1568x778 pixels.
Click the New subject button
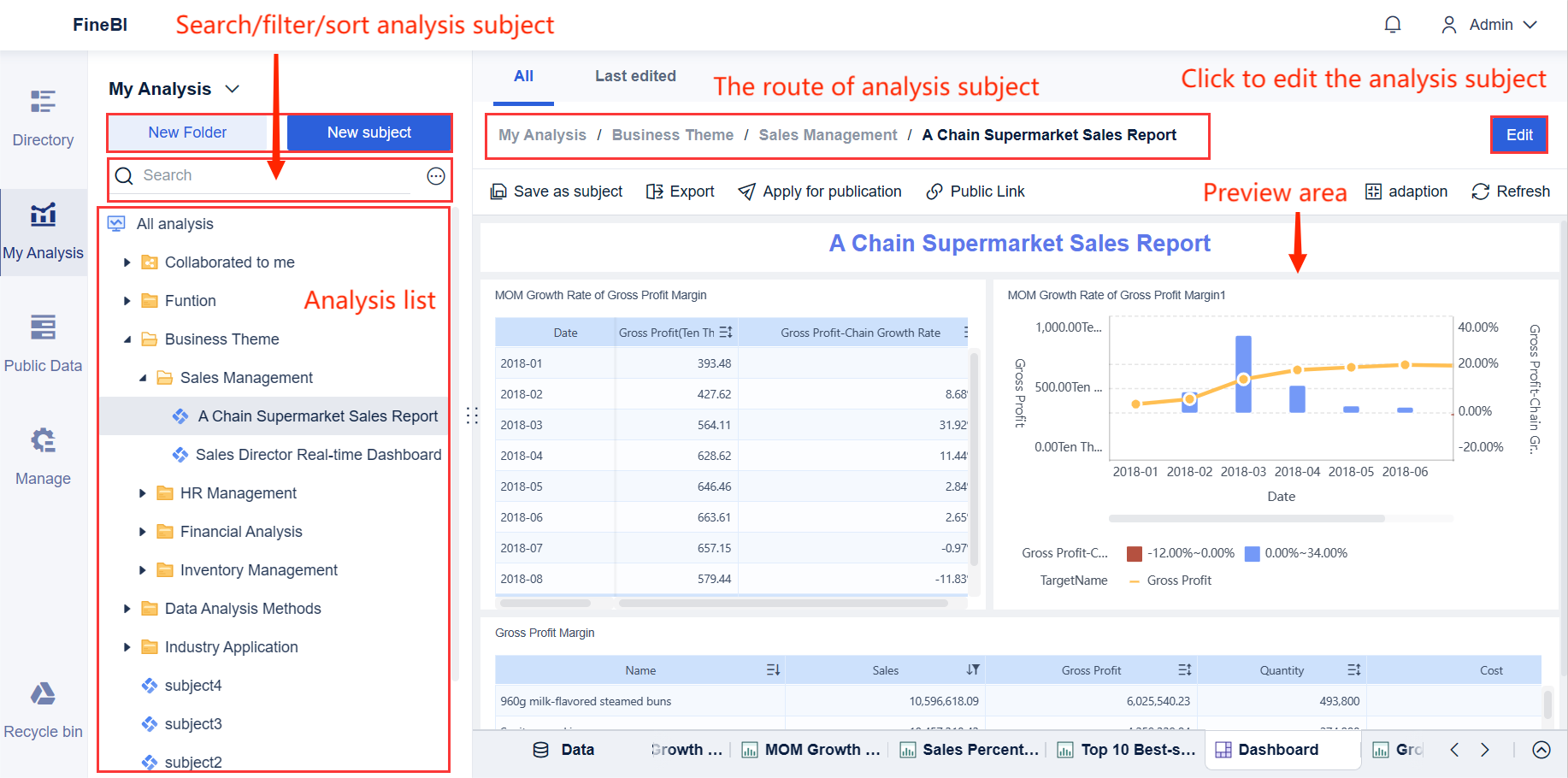coord(369,133)
